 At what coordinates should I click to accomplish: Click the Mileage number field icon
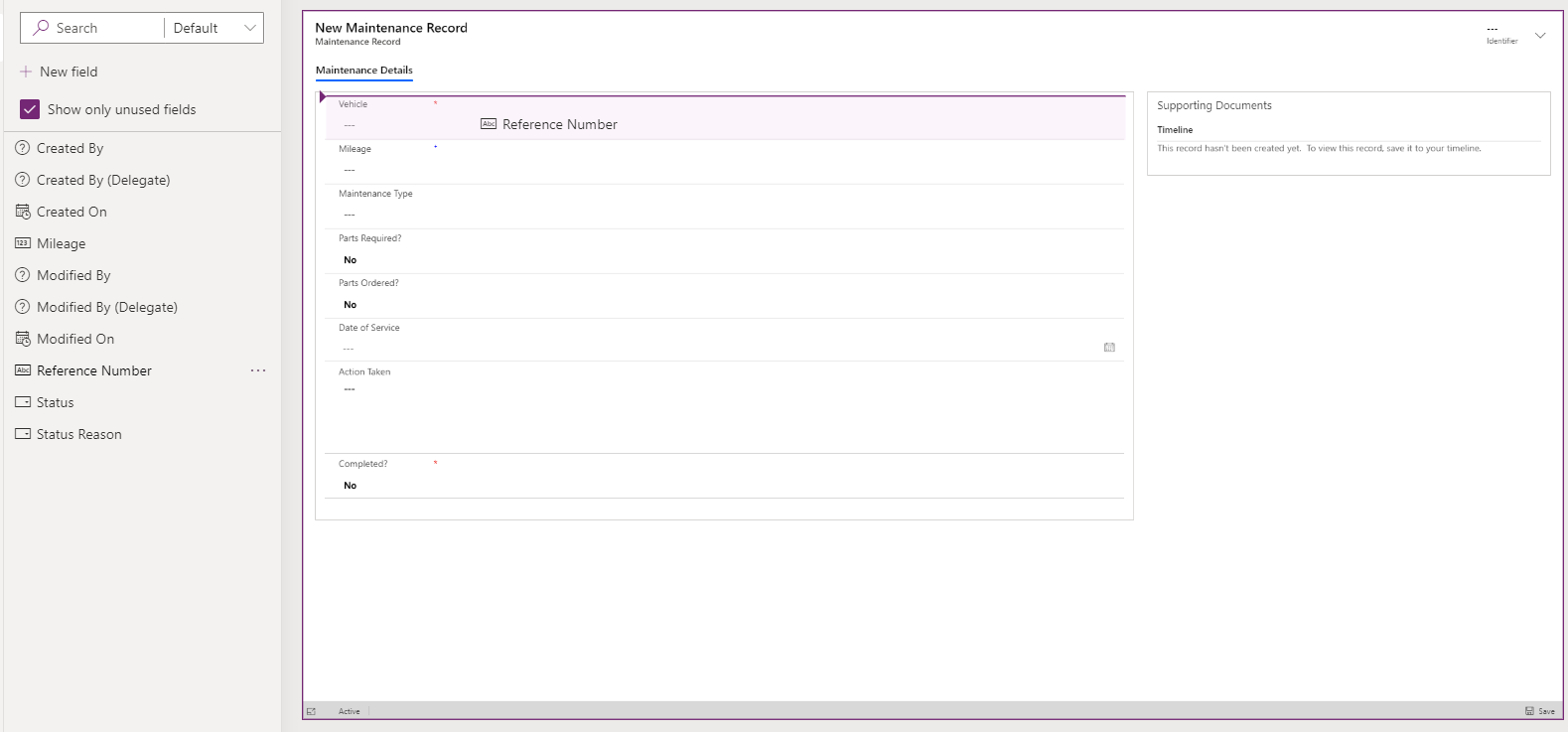[23, 243]
